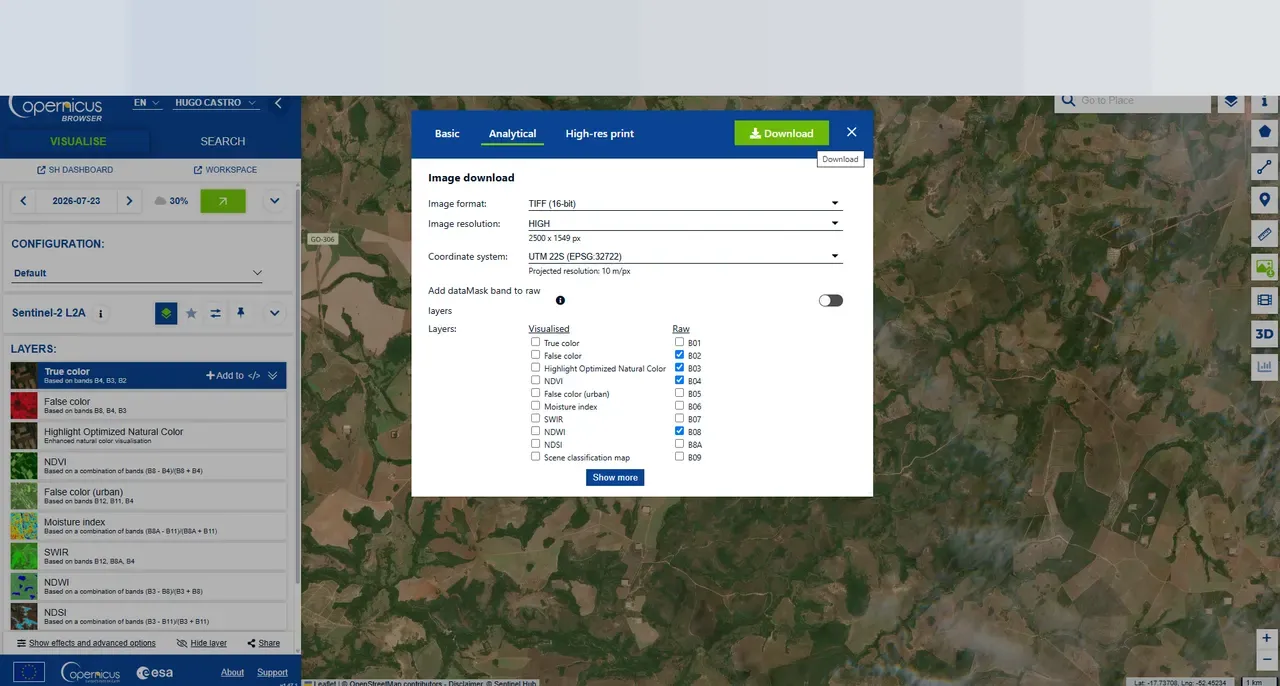
Task: Open the custom script code icon on True color
Action: pos(254,375)
